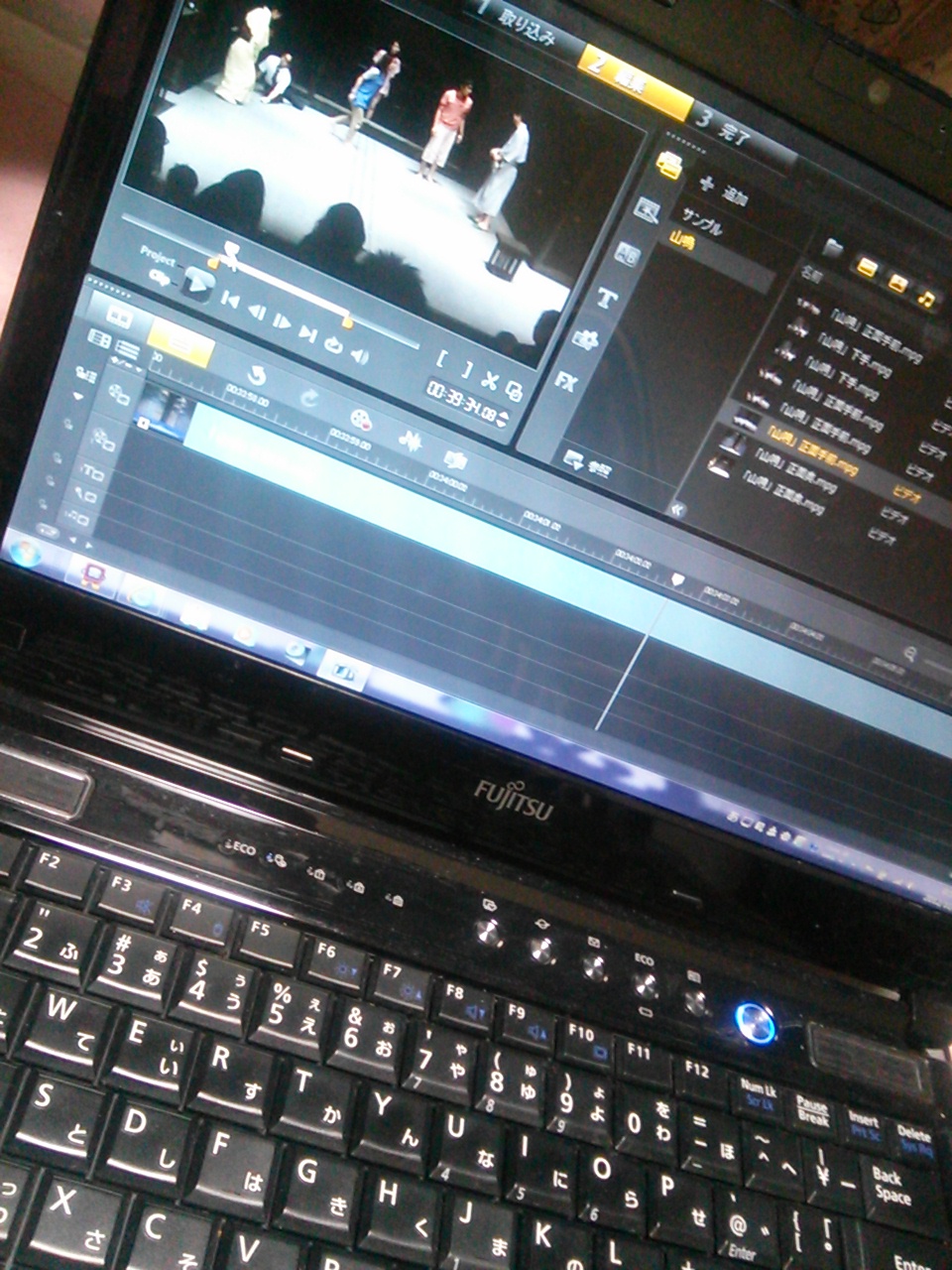Open the Graphics library icon
The height and width of the screenshot is (1270, 952).
[586, 338]
